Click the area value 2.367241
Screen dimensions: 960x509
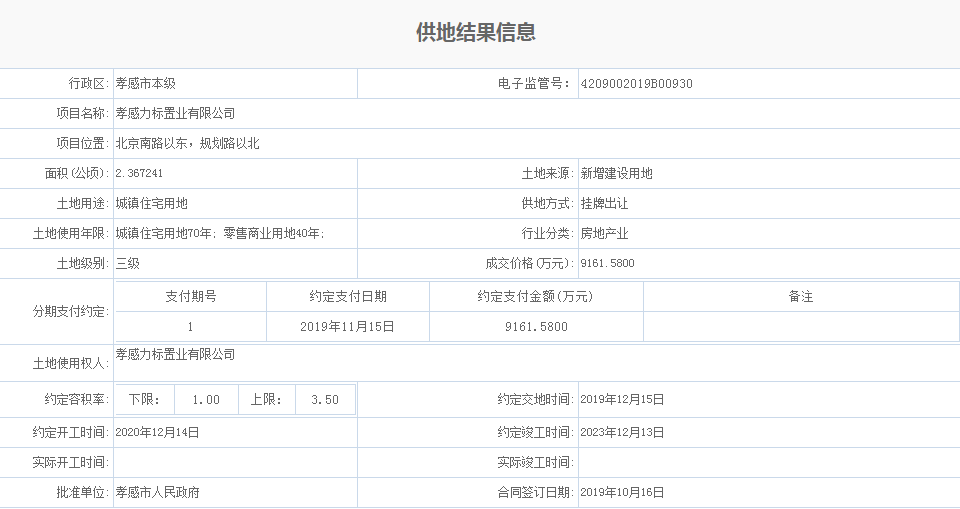pos(140,174)
